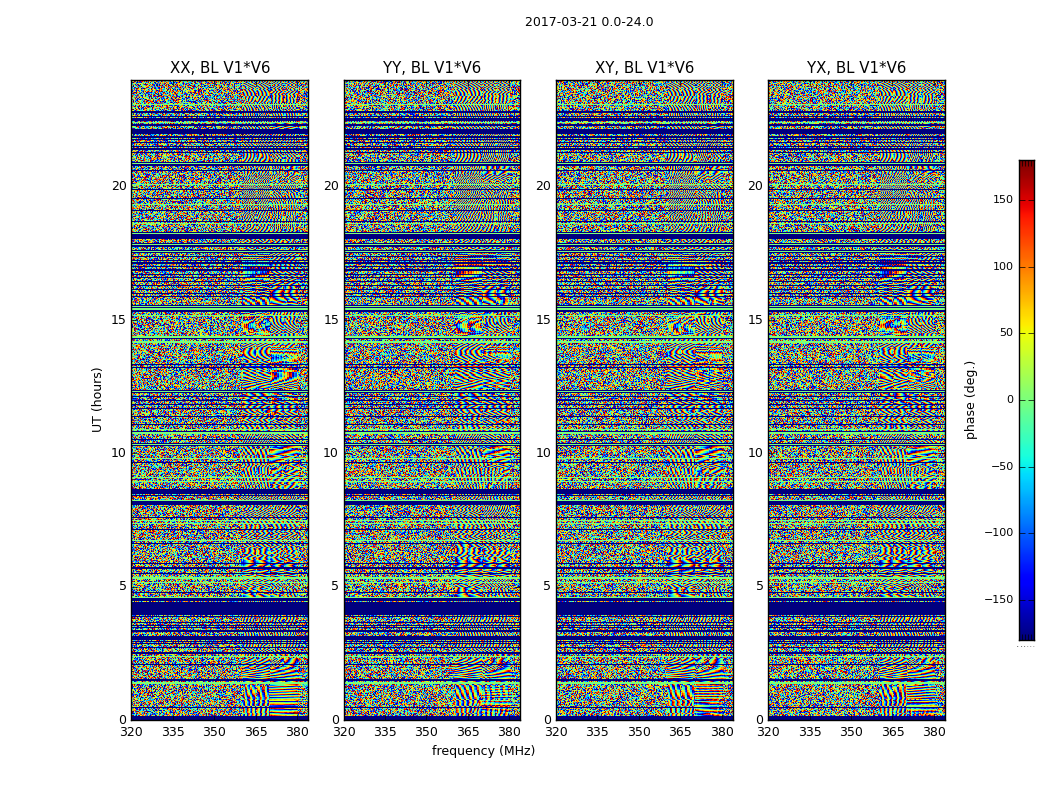
Task: Click the XY phase waterfall plot
Action: (x=644, y=400)
